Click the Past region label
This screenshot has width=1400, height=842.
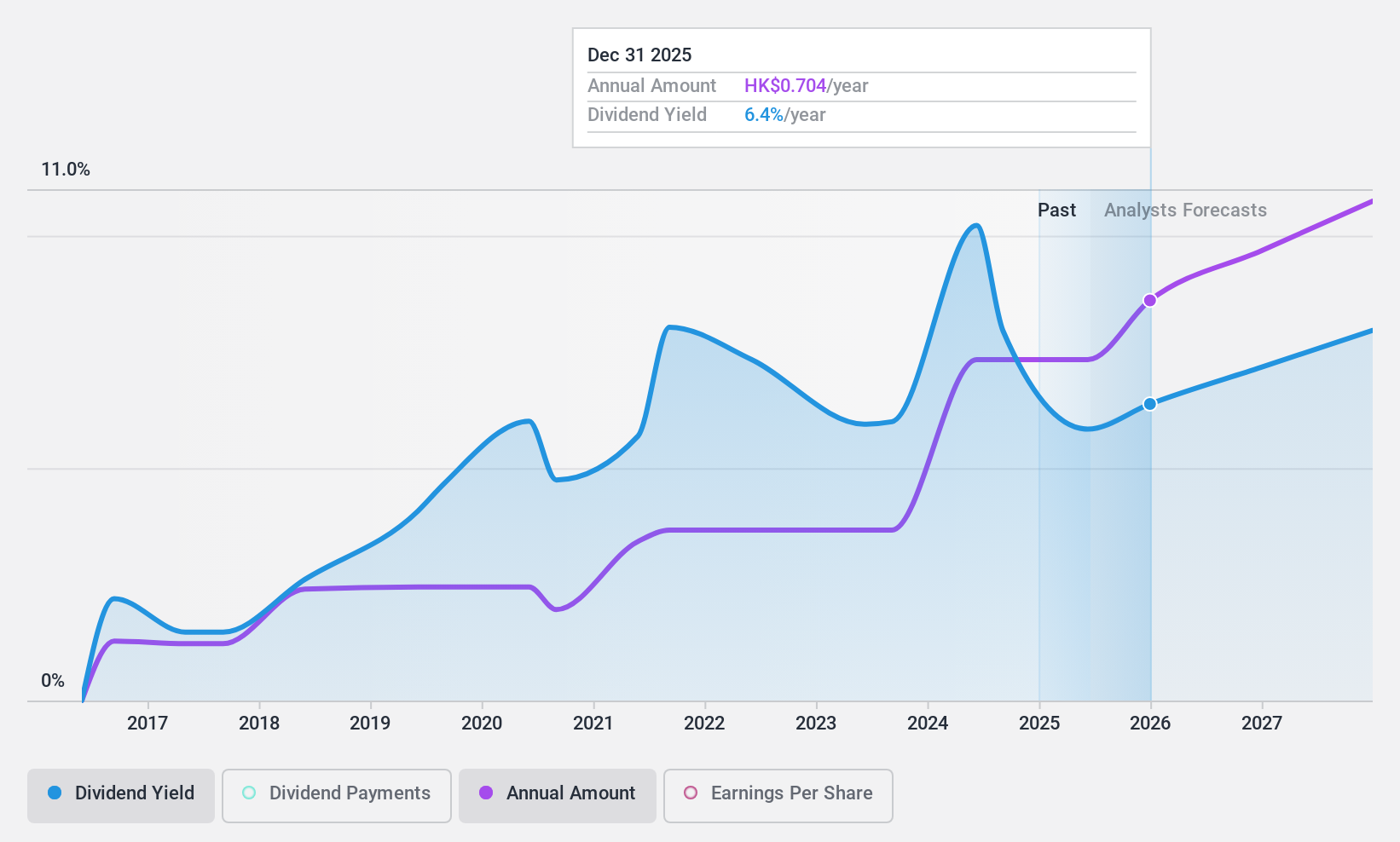tap(1056, 210)
